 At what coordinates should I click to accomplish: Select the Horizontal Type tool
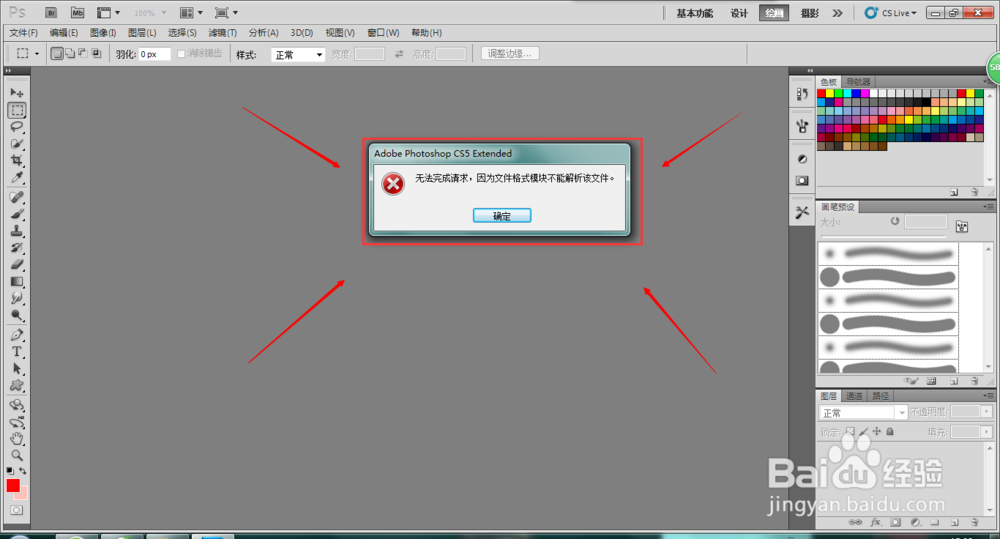pos(17,351)
